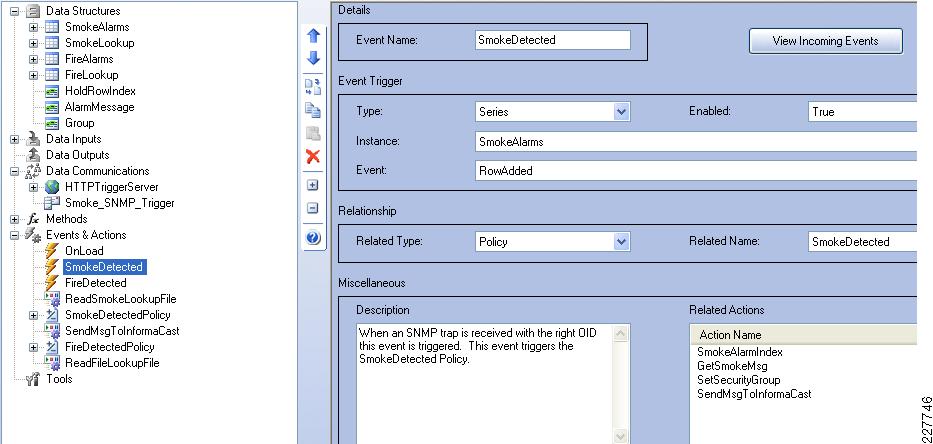This screenshot has height=444, width=933.
Task: Collapse the Events & Actions tree node
Action: pyautogui.click(x=14, y=235)
